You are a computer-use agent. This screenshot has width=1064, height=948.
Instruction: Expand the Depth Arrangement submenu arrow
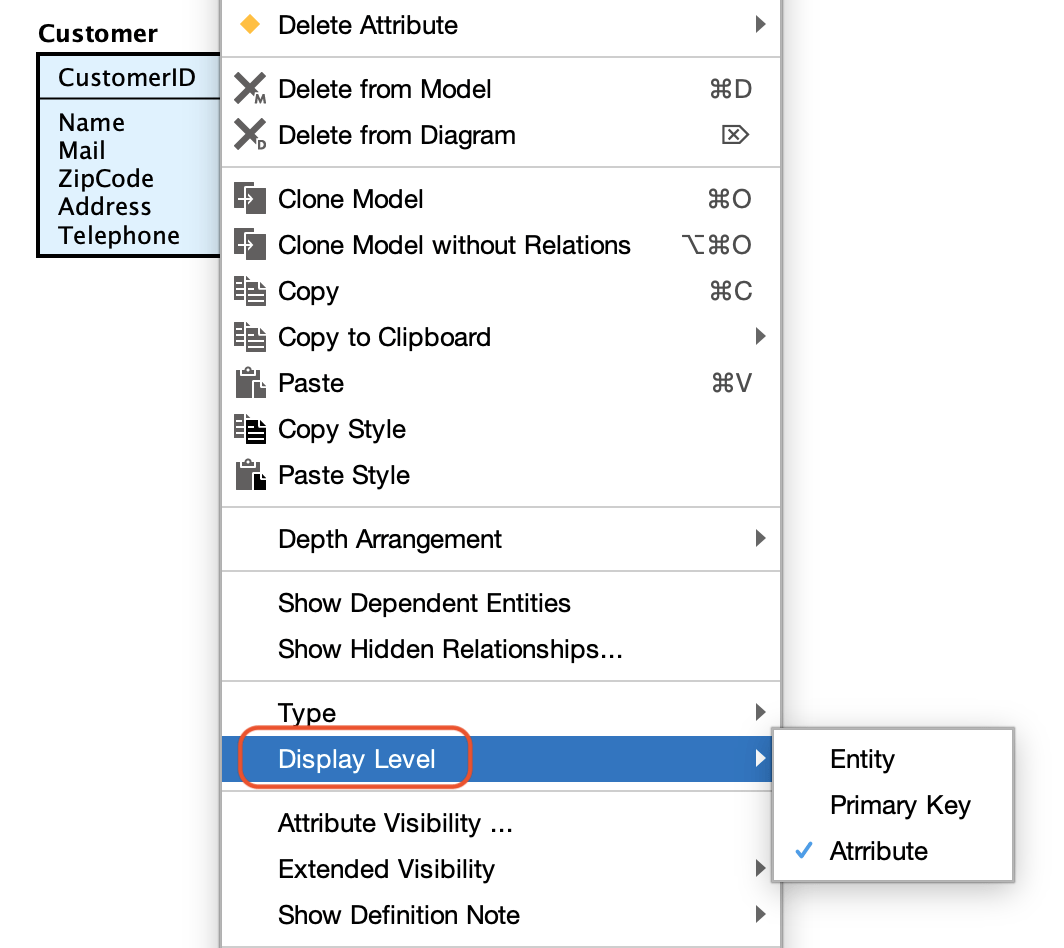pos(760,539)
